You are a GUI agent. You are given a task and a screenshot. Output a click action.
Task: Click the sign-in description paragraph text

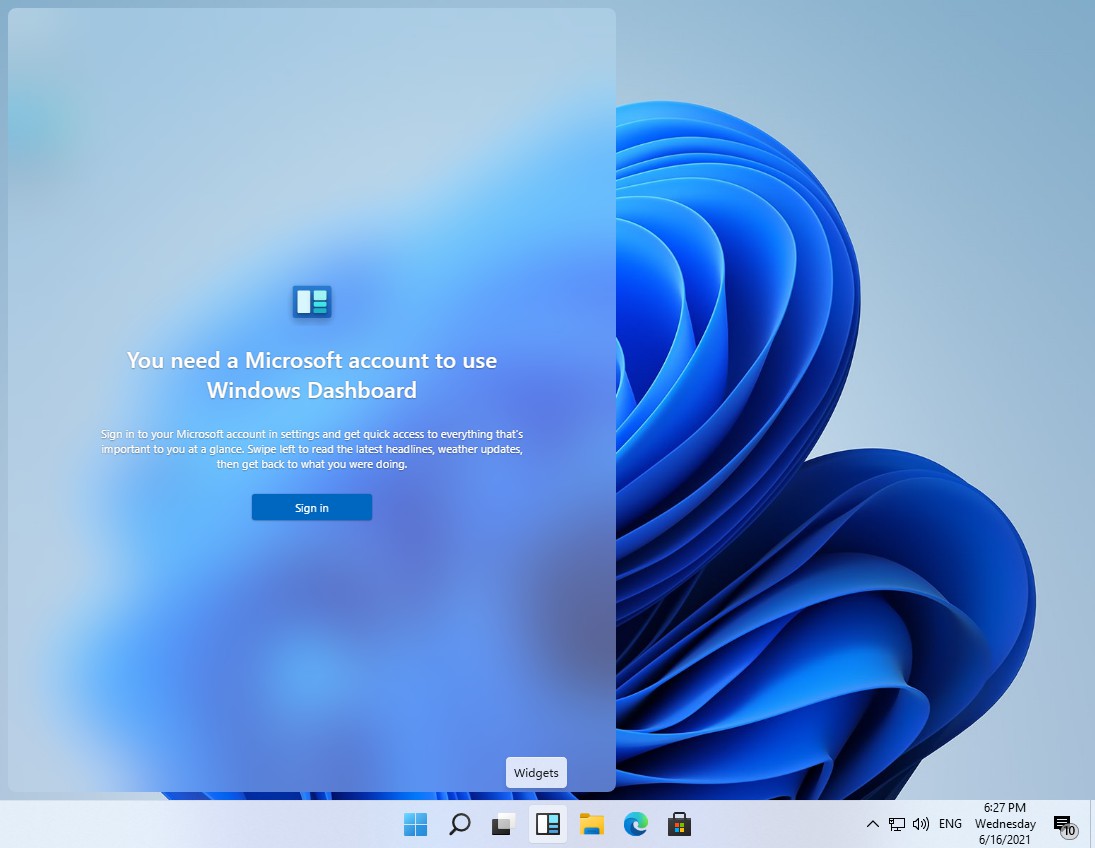click(311, 449)
